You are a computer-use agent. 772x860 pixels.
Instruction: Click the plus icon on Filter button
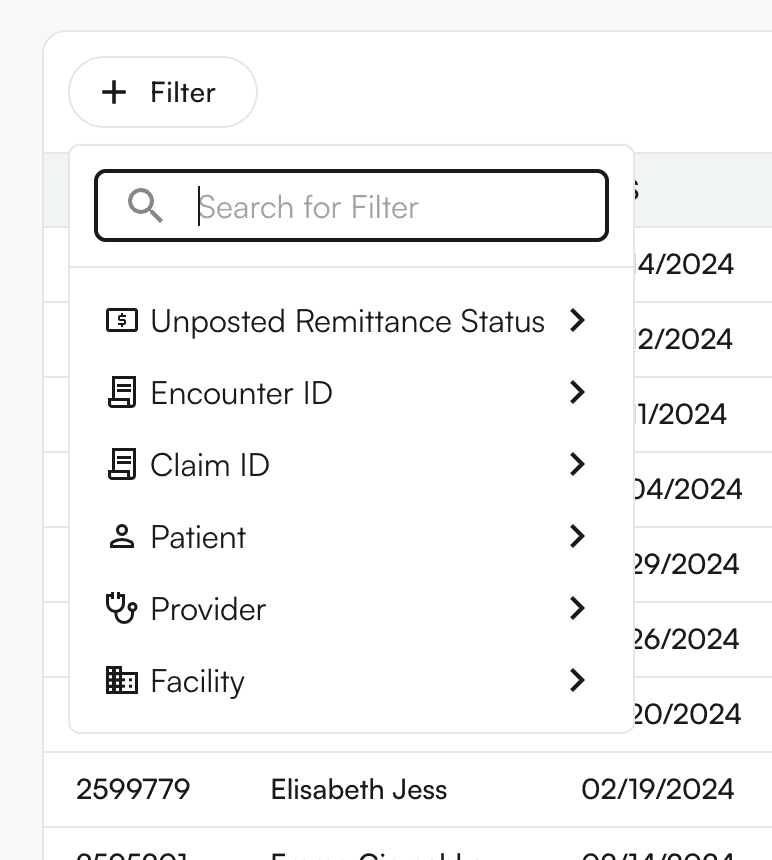pos(115,92)
